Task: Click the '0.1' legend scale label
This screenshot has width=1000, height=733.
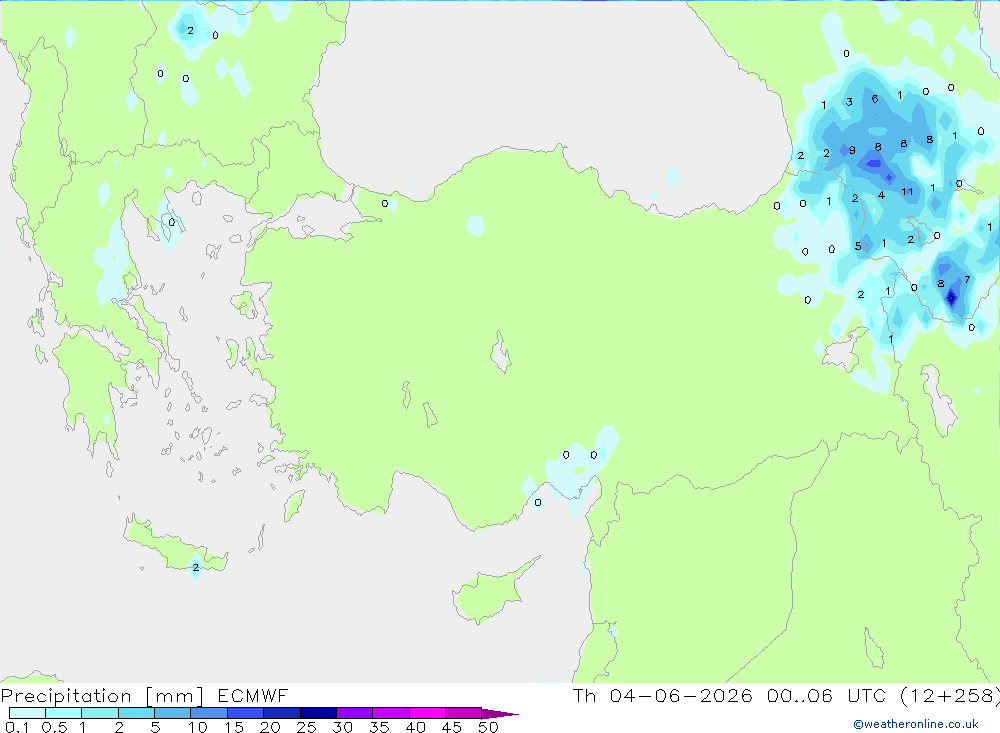Action: [17, 727]
